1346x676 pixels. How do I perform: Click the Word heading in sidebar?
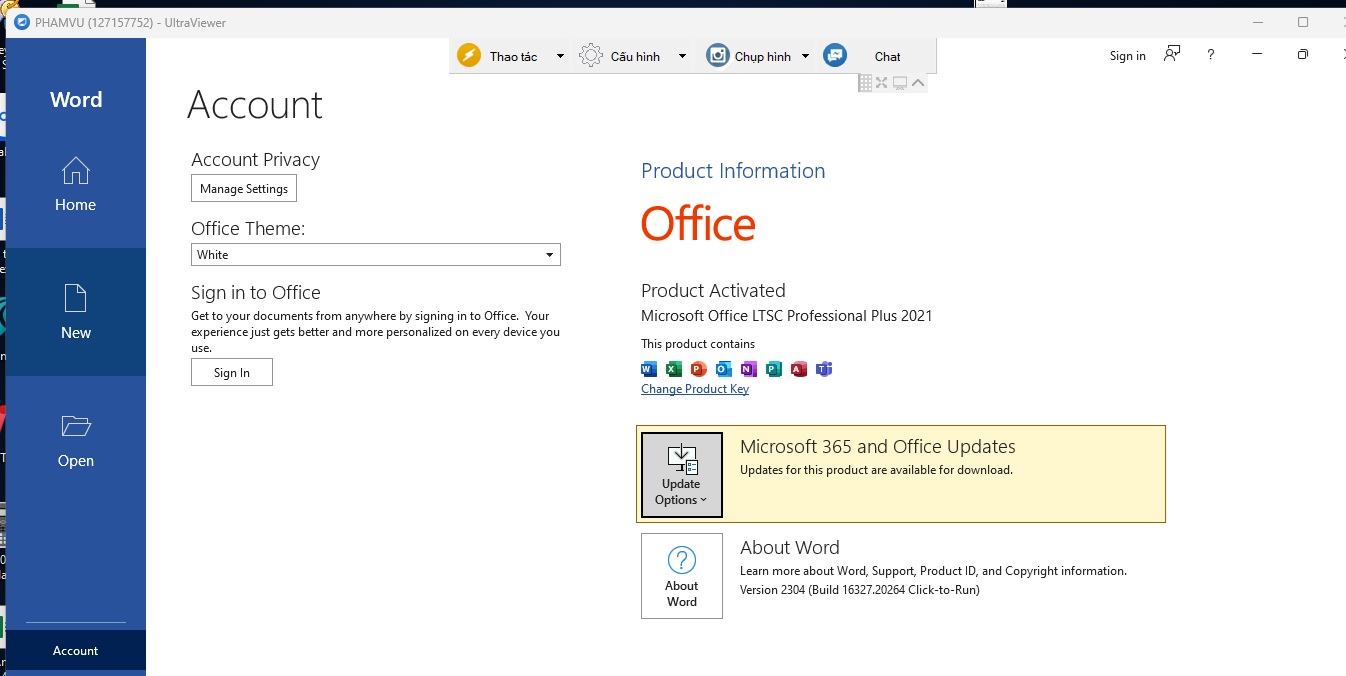(76, 99)
